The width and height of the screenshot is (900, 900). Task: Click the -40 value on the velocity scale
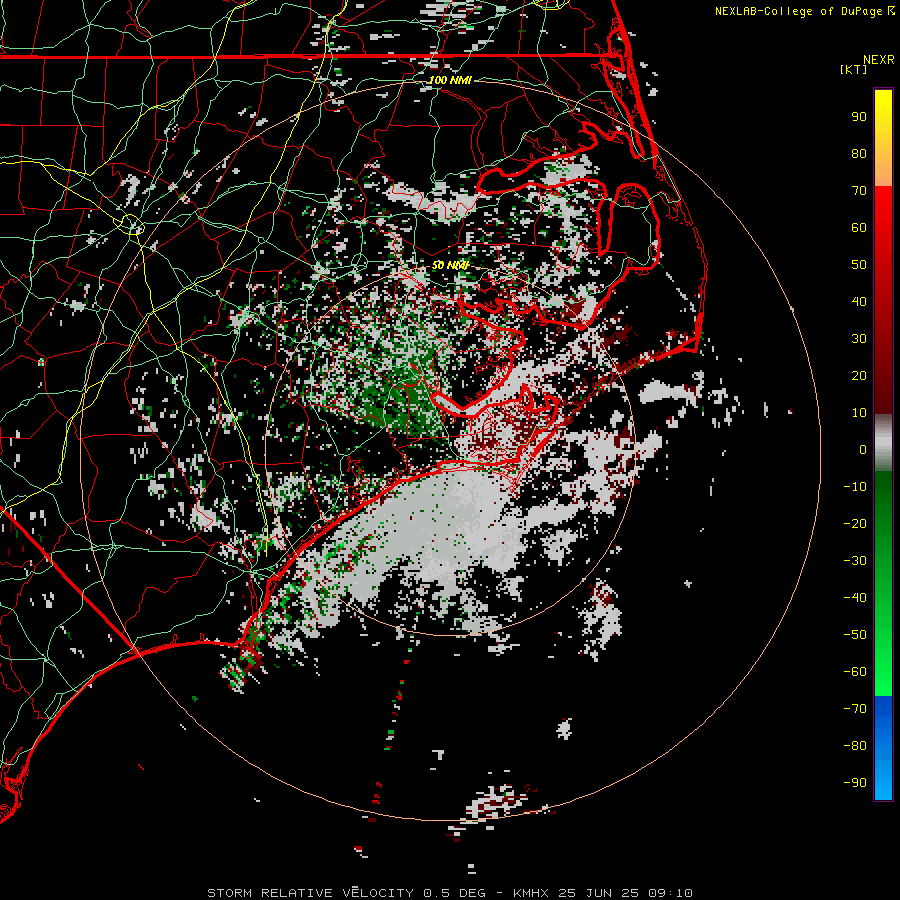pyautogui.click(x=855, y=598)
